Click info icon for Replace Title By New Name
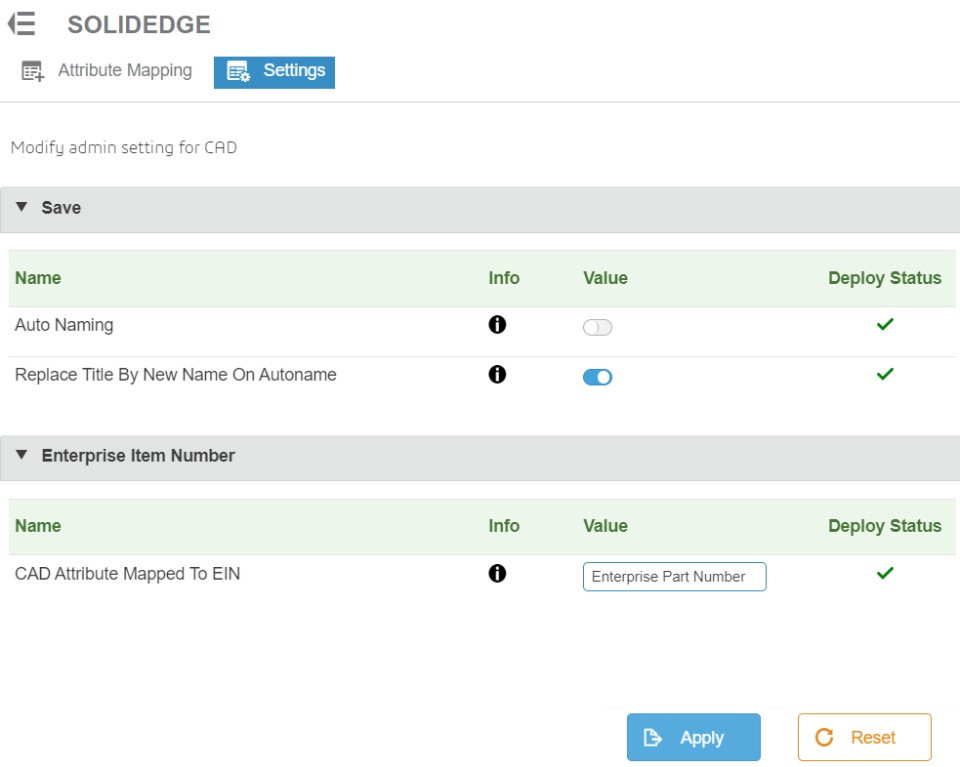 coord(497,375)
